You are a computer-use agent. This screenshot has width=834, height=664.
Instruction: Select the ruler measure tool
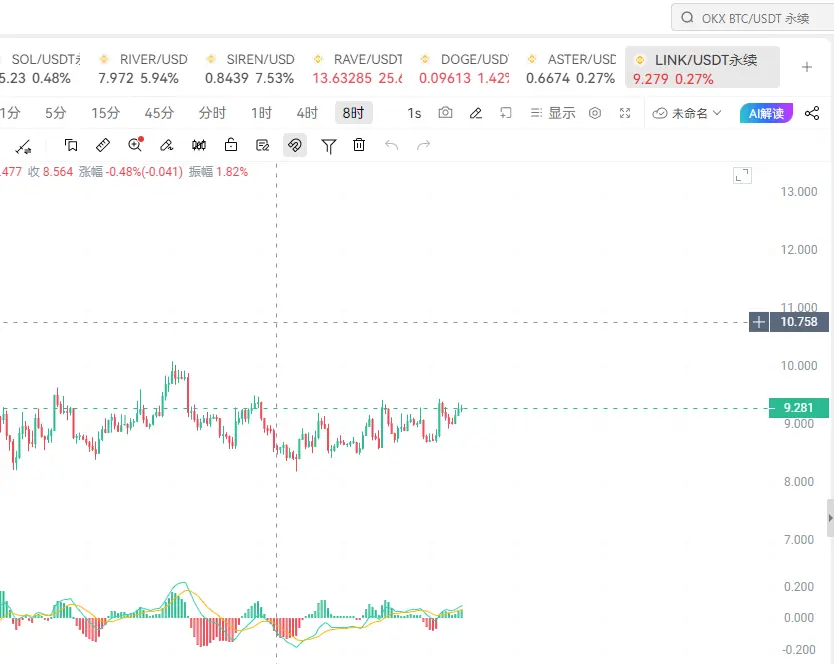(x=103, y=145)
